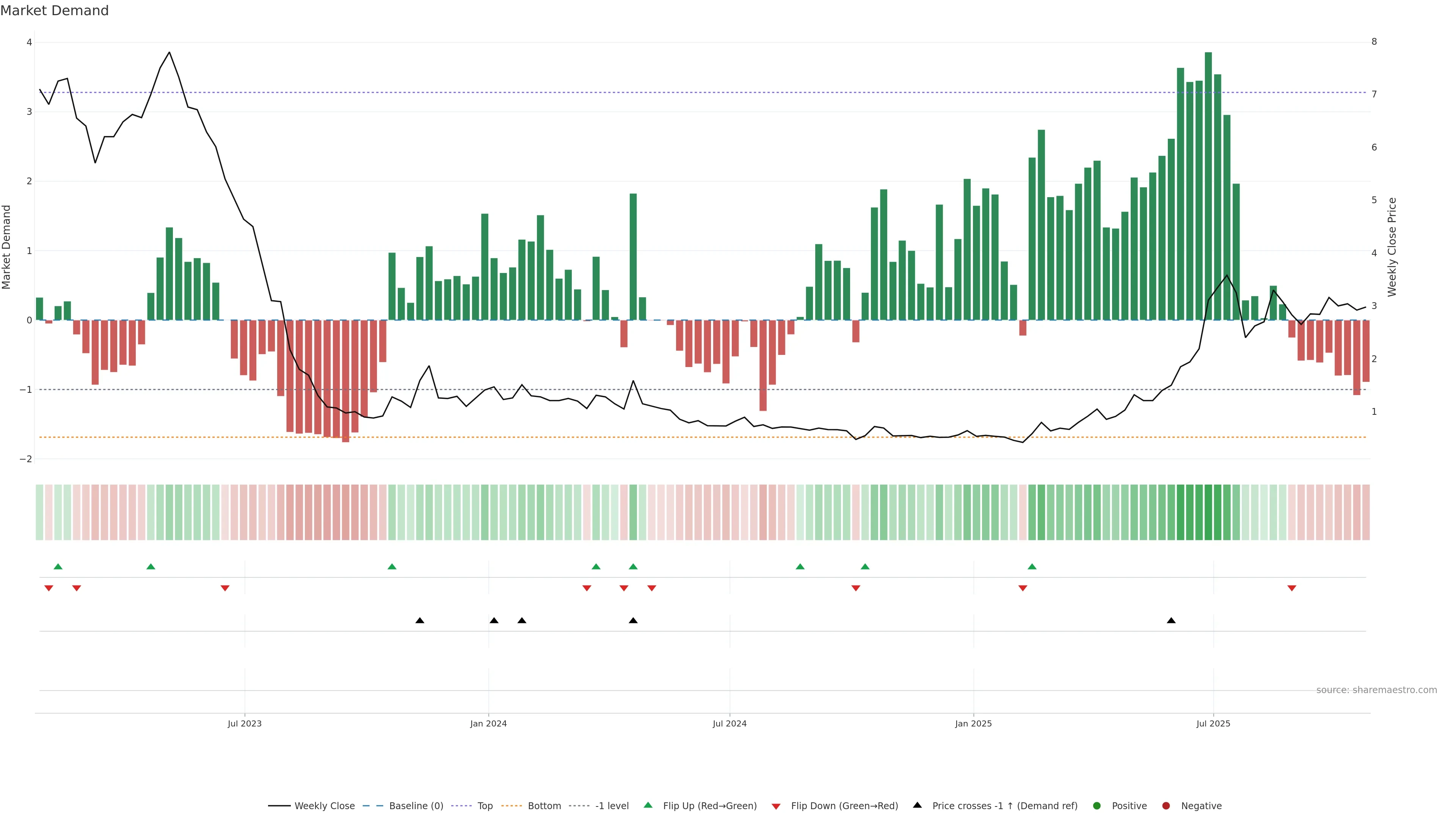Click the green Flip Up legend triangle
1456x819 pixels.
(648, 805)
